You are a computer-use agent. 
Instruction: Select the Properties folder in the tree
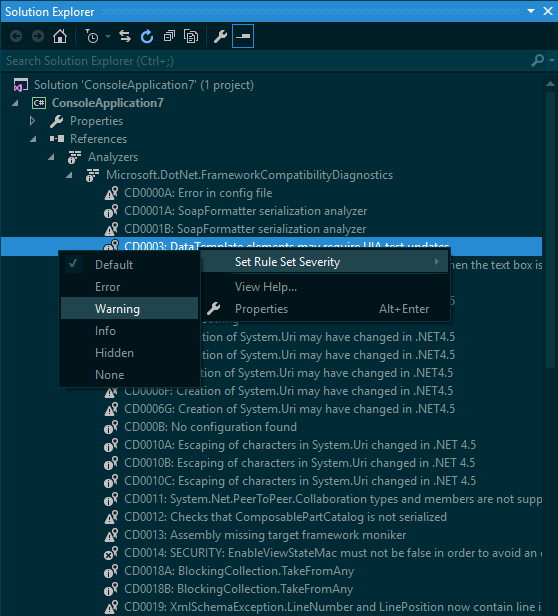click(96, 121)
